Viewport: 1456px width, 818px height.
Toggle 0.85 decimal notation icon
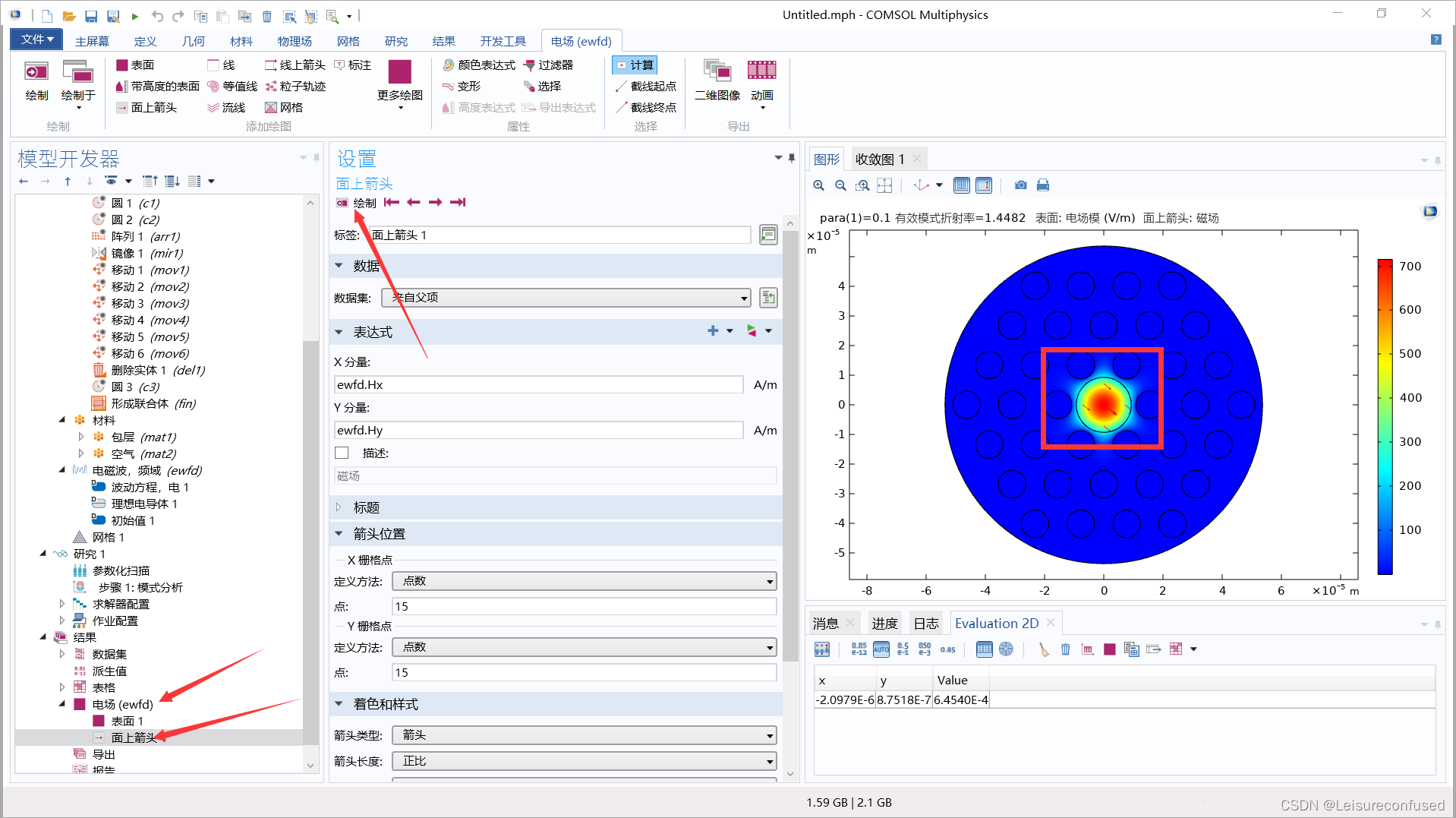[947, 649]
